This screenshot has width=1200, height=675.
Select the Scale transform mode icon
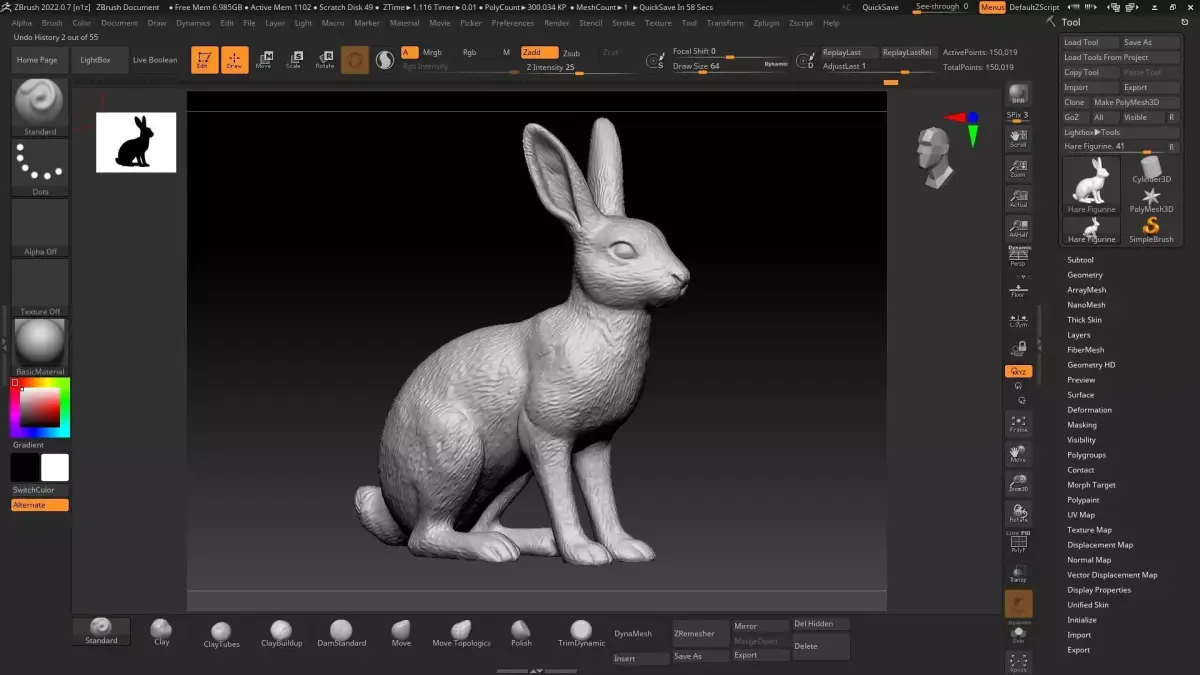tap(293, 59)
